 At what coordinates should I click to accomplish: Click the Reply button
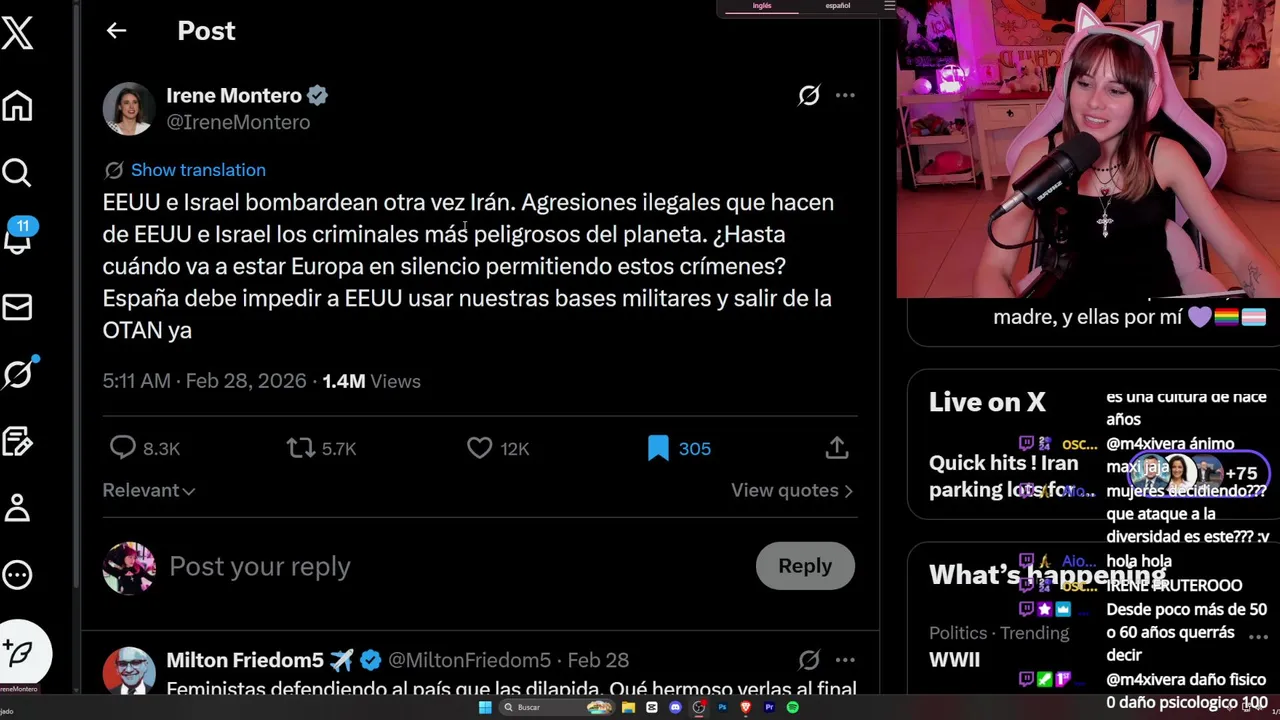(805, 566)
